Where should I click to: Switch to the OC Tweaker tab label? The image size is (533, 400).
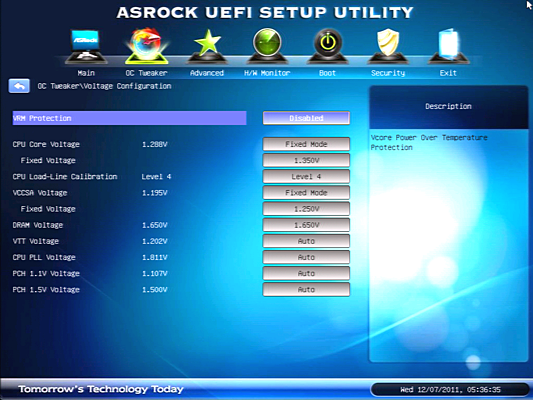click(x=147, y=73)
